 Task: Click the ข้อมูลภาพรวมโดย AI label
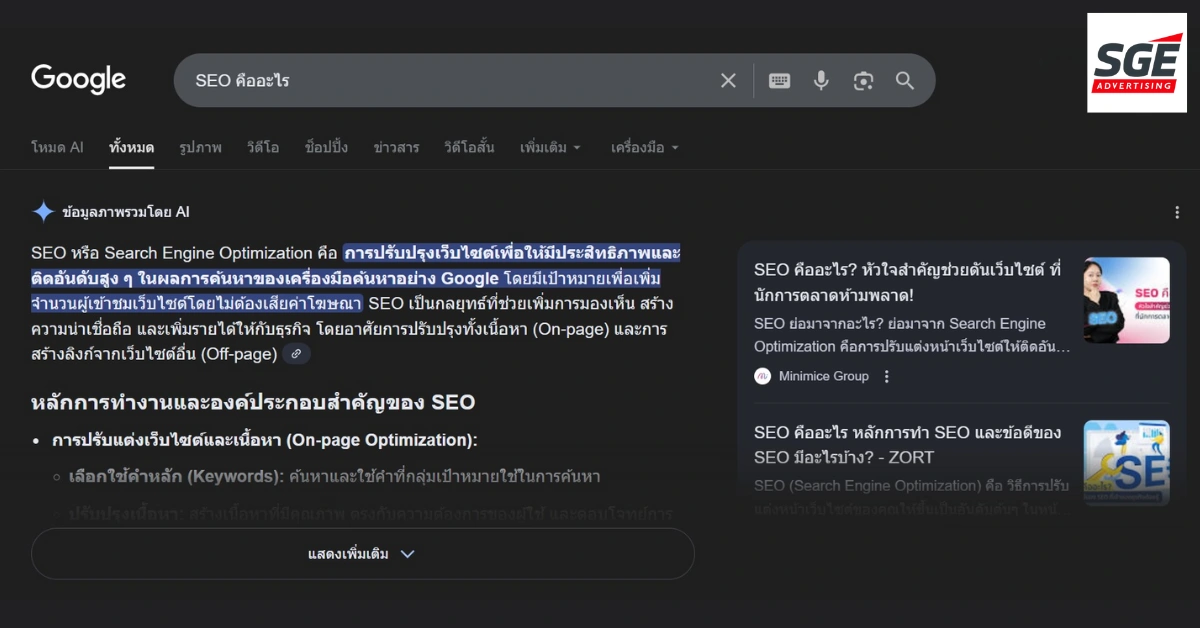(126, 212)
